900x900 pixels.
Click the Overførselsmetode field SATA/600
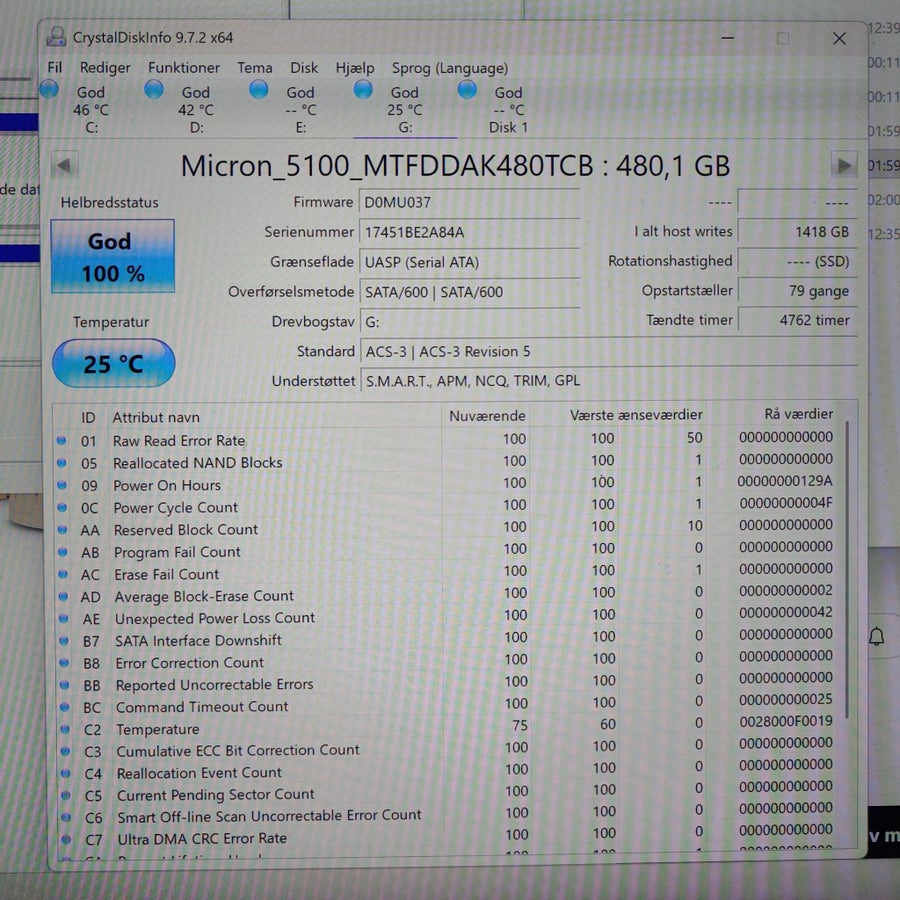tap(470, 292)
